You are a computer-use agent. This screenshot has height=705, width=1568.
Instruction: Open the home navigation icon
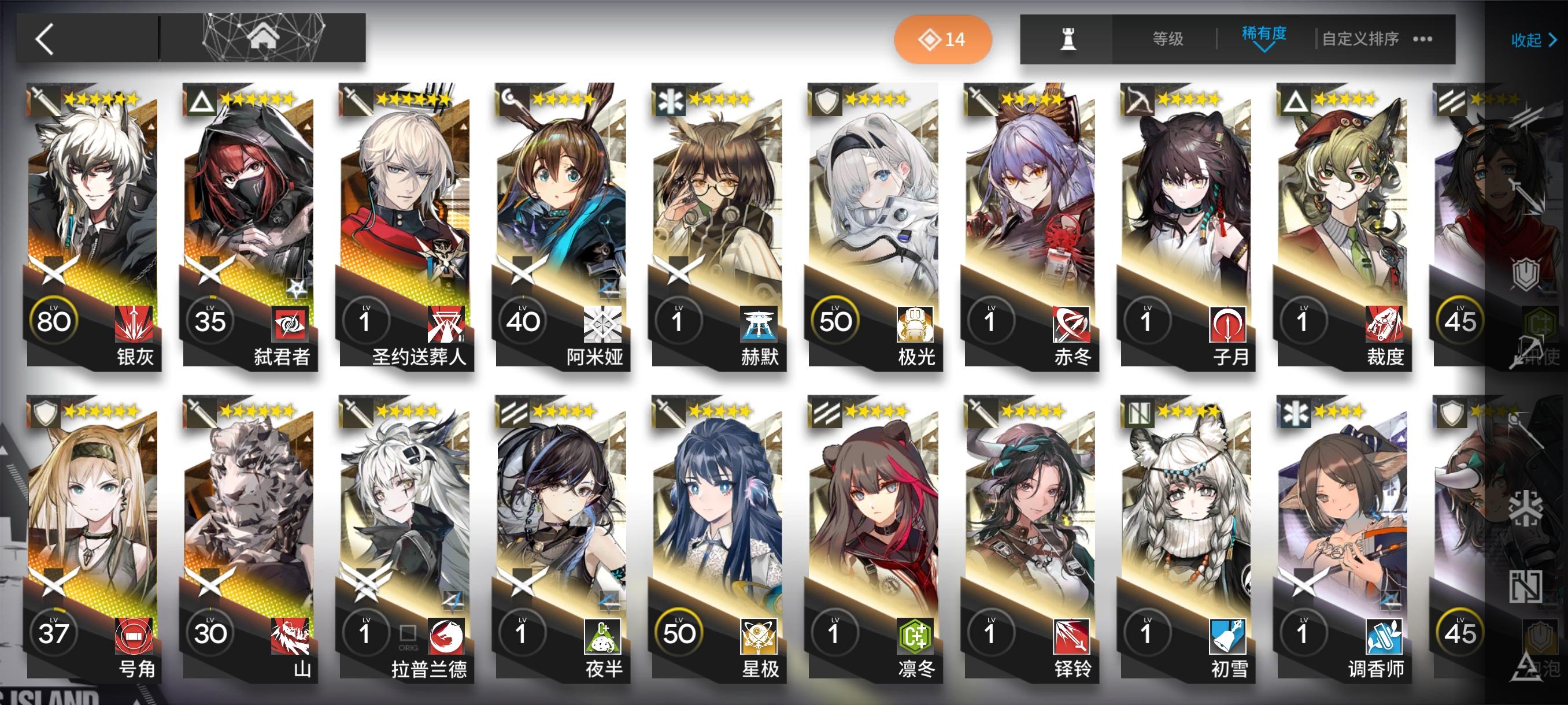(x=263, y=37)
